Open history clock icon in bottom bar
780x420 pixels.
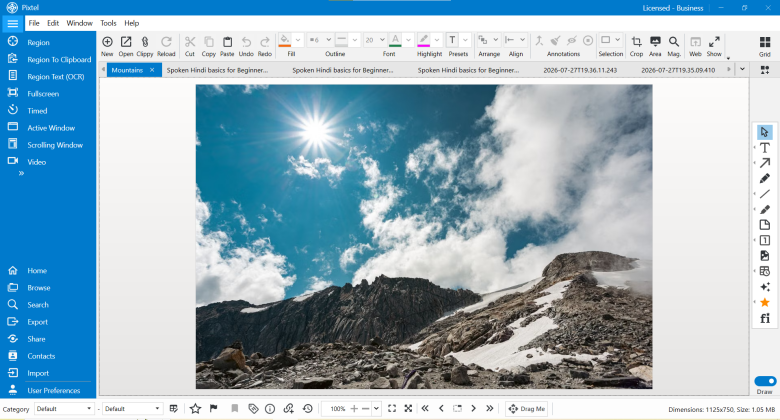(x=307, y=409)
